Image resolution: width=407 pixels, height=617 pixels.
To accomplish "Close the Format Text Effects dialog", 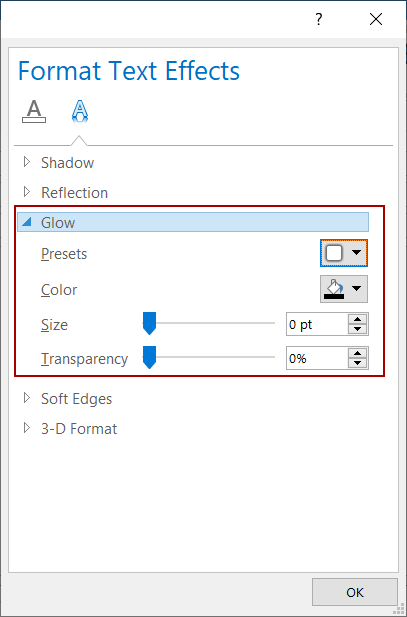I will (376, 19).
